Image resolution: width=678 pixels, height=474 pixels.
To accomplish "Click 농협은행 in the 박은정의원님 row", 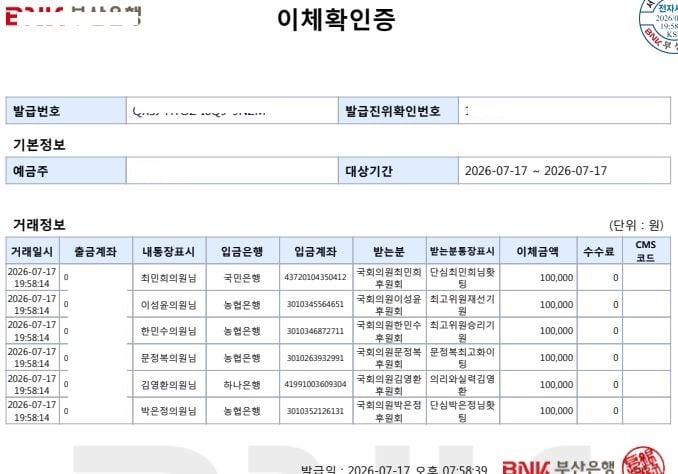I will click(x=242, y=411).
